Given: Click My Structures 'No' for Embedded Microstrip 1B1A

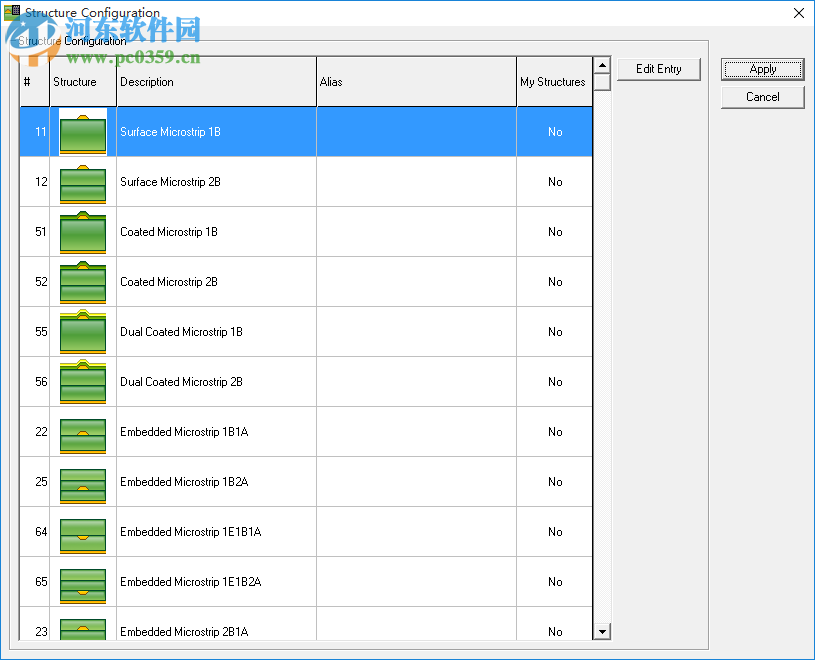Looking at the screenshot, I should 555,432.
